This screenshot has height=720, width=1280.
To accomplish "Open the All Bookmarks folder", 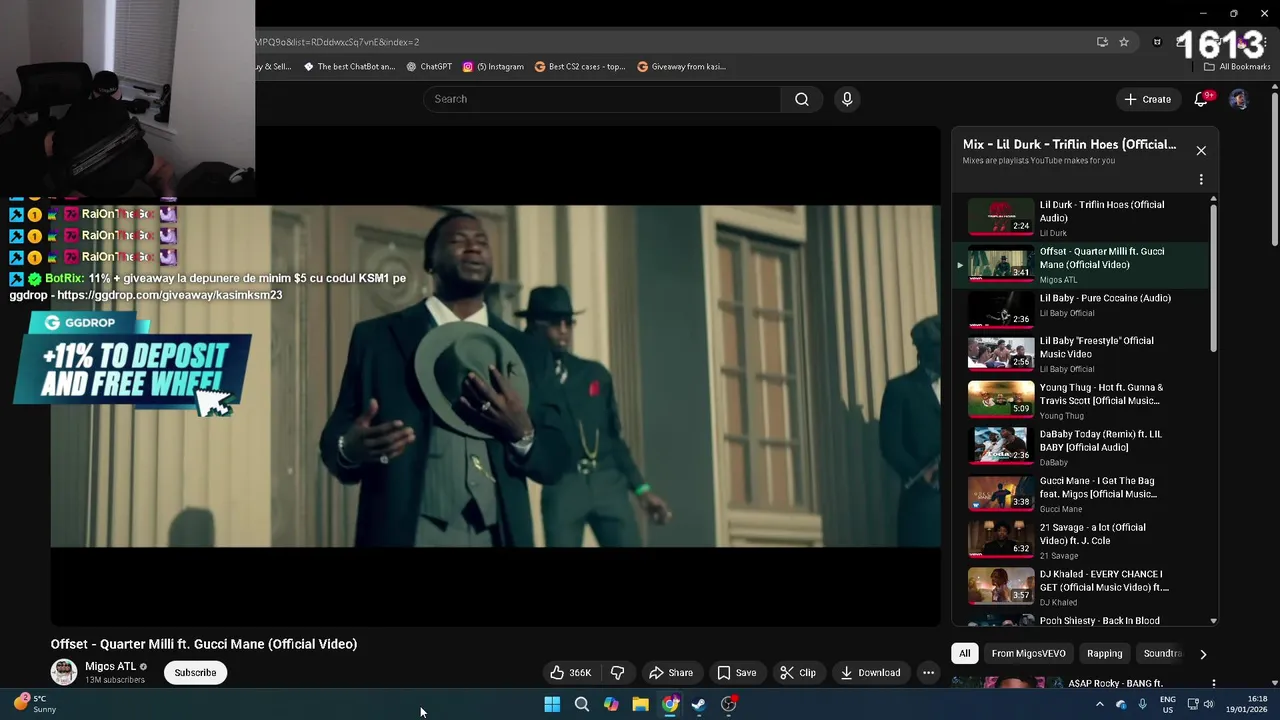I will pos(1237,67).
